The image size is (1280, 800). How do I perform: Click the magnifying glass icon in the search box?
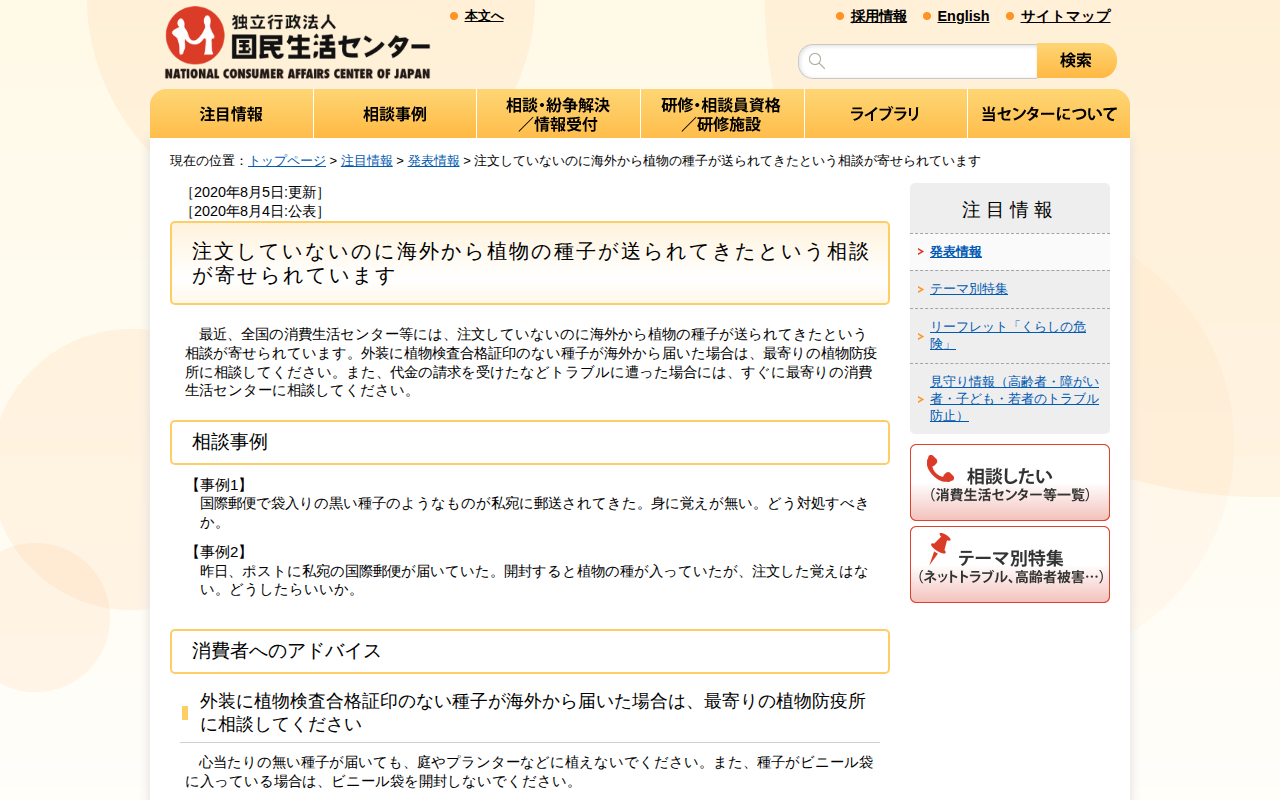(x=816, y=61)
